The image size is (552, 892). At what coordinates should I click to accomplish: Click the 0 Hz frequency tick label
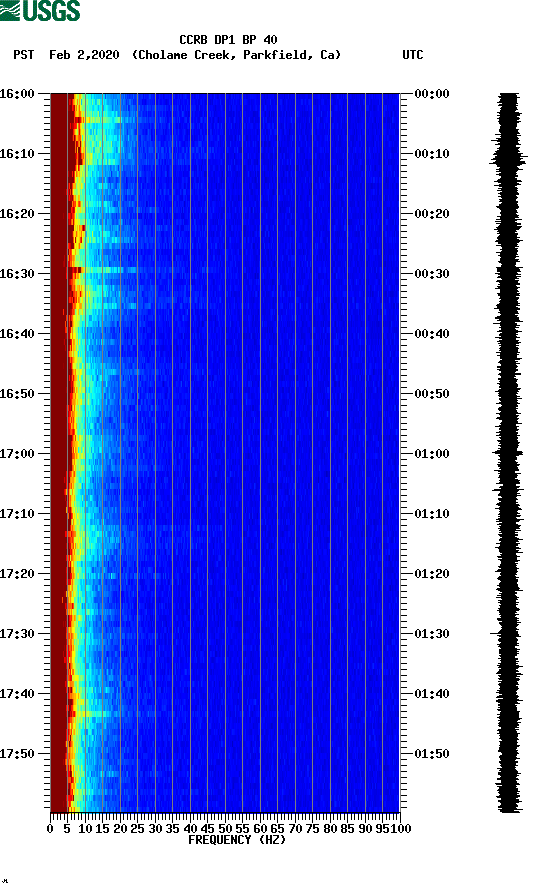[50, 828]
